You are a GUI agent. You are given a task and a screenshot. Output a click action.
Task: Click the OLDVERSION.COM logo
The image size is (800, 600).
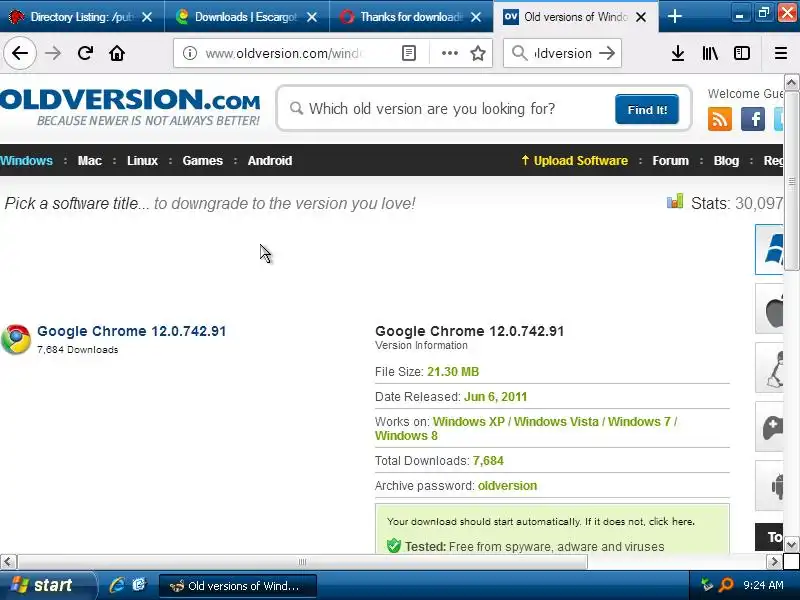click(130, 106)
